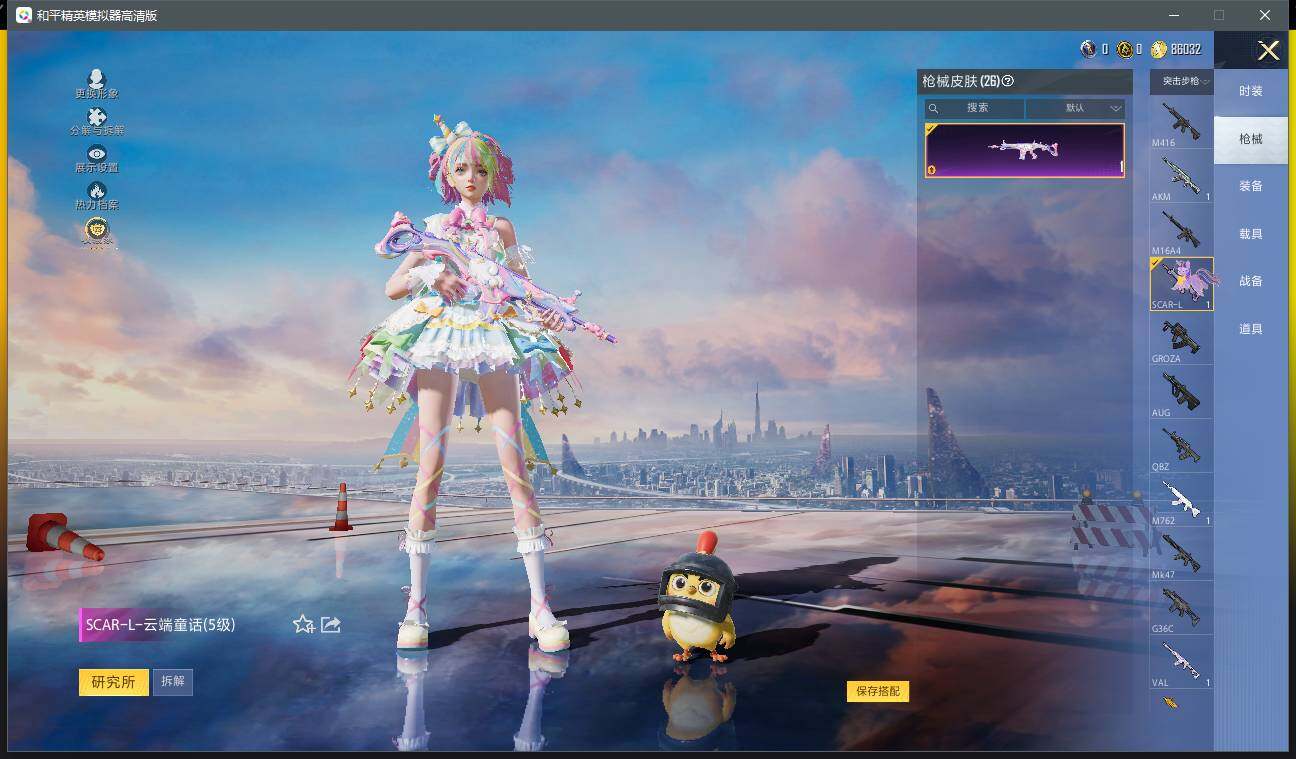Switch to the 时装 tab
1296x759 pixels.
tap(1251, 91)
